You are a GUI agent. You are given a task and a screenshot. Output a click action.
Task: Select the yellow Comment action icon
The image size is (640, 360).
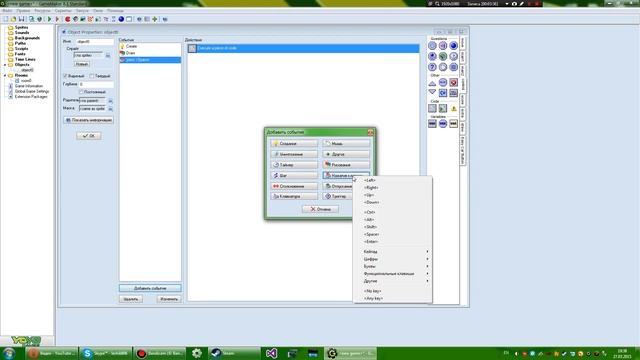tap(453, 108)
